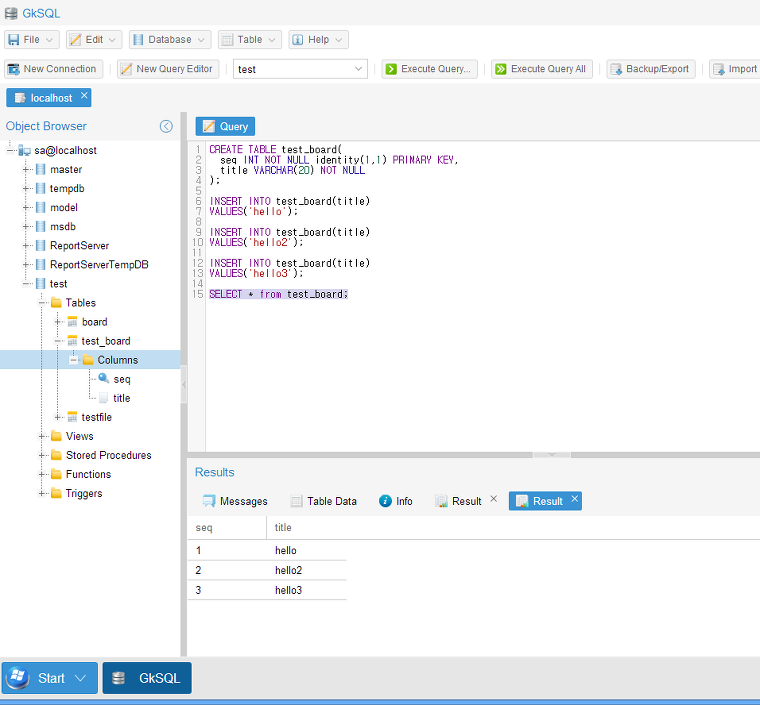Select the Query editor tab

(225, 126)
